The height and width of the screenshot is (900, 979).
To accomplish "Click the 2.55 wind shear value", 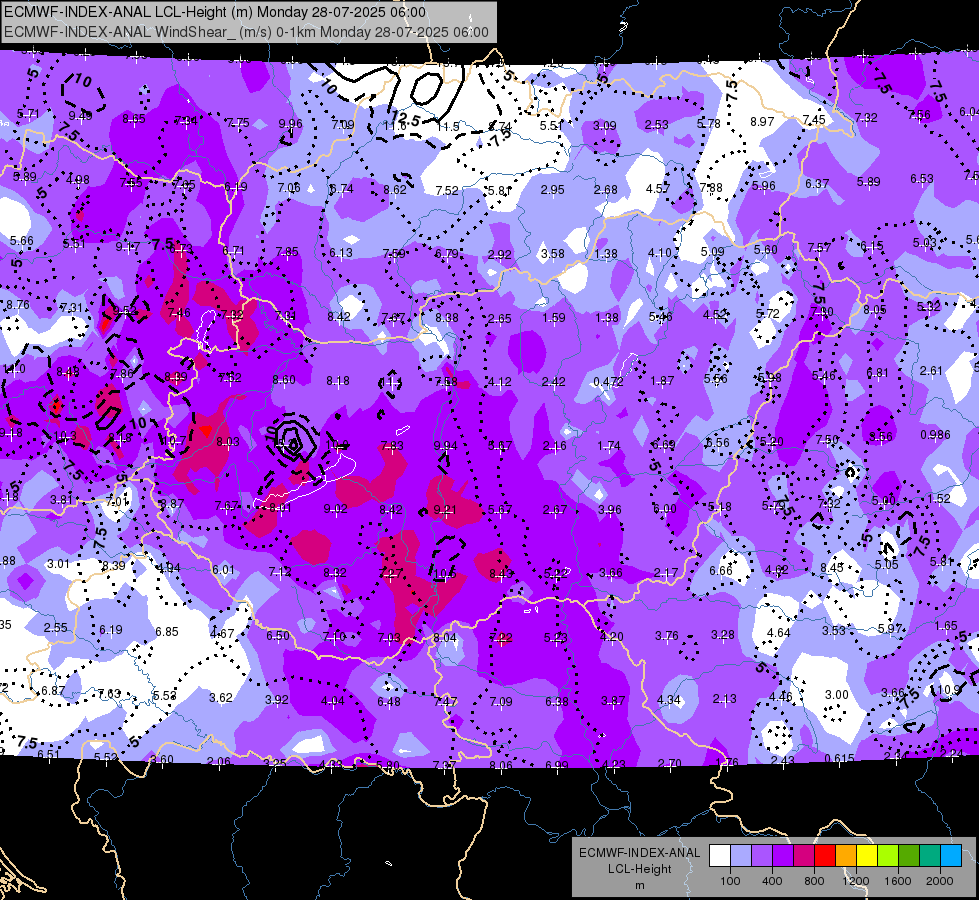I will click(55, 628).
